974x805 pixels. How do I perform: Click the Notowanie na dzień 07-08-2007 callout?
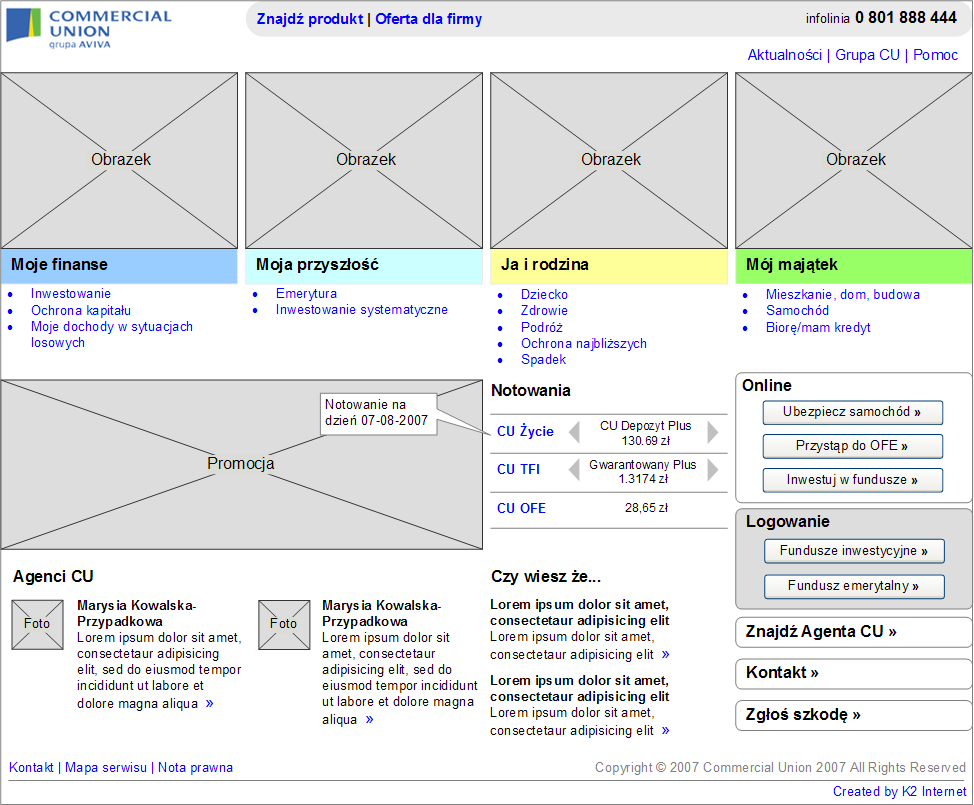[378, 414]
